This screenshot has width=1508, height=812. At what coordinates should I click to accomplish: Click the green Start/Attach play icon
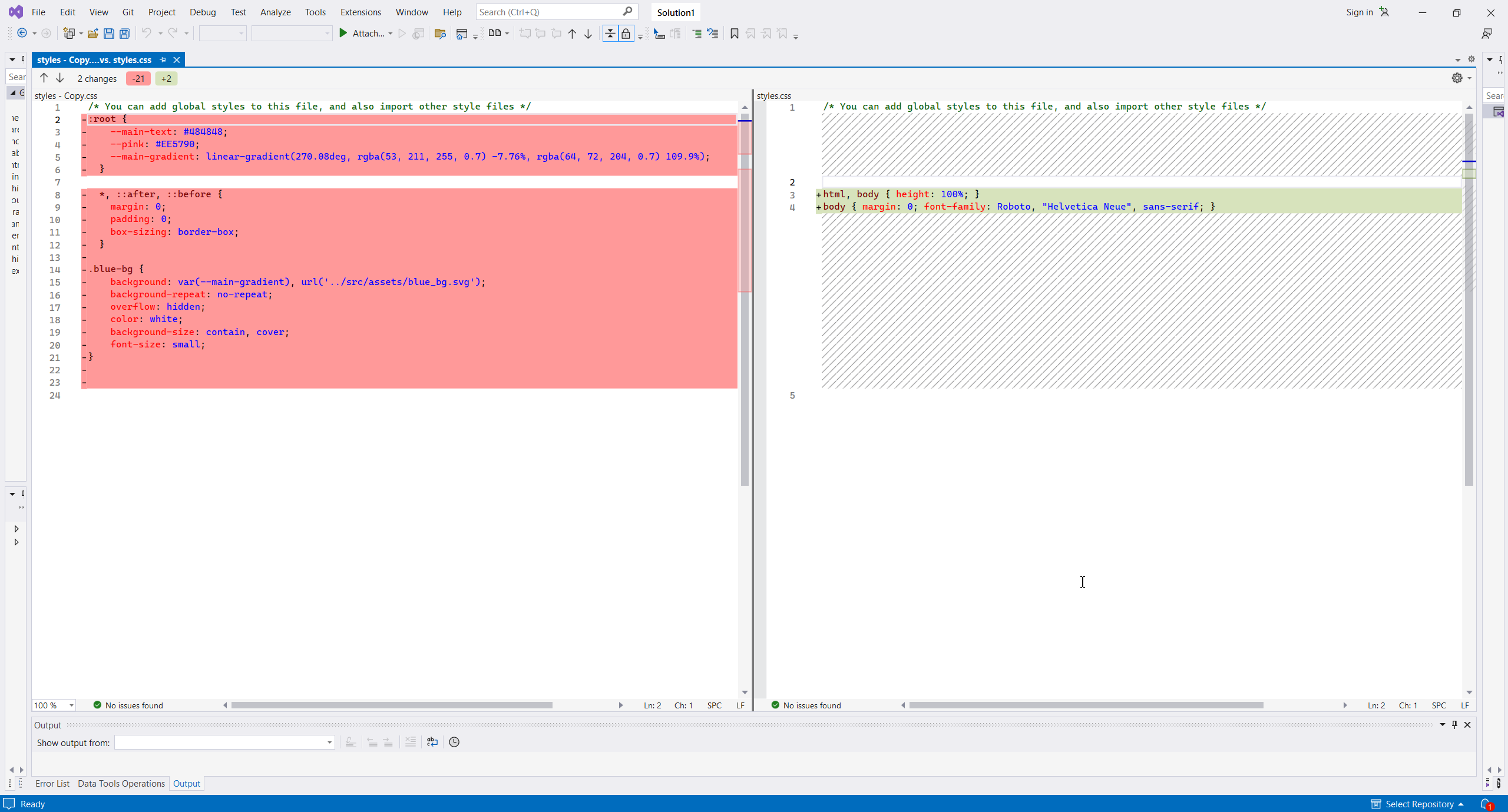coord(343,34)
